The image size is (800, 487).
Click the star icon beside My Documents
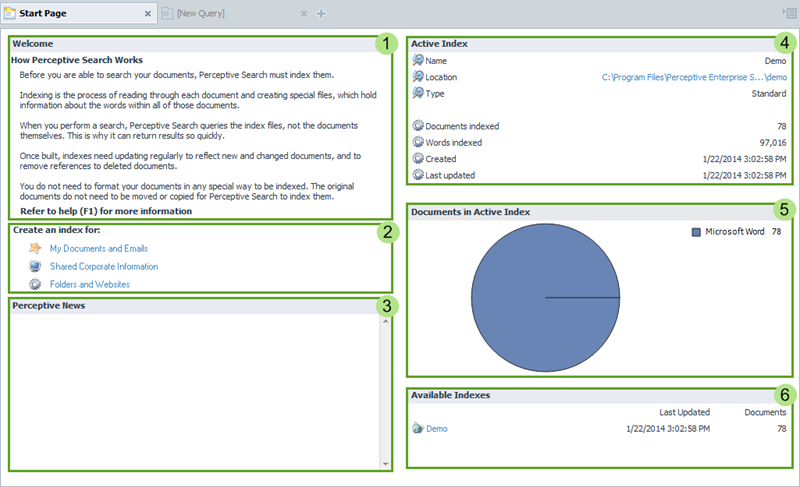click(x=35, y=248)
